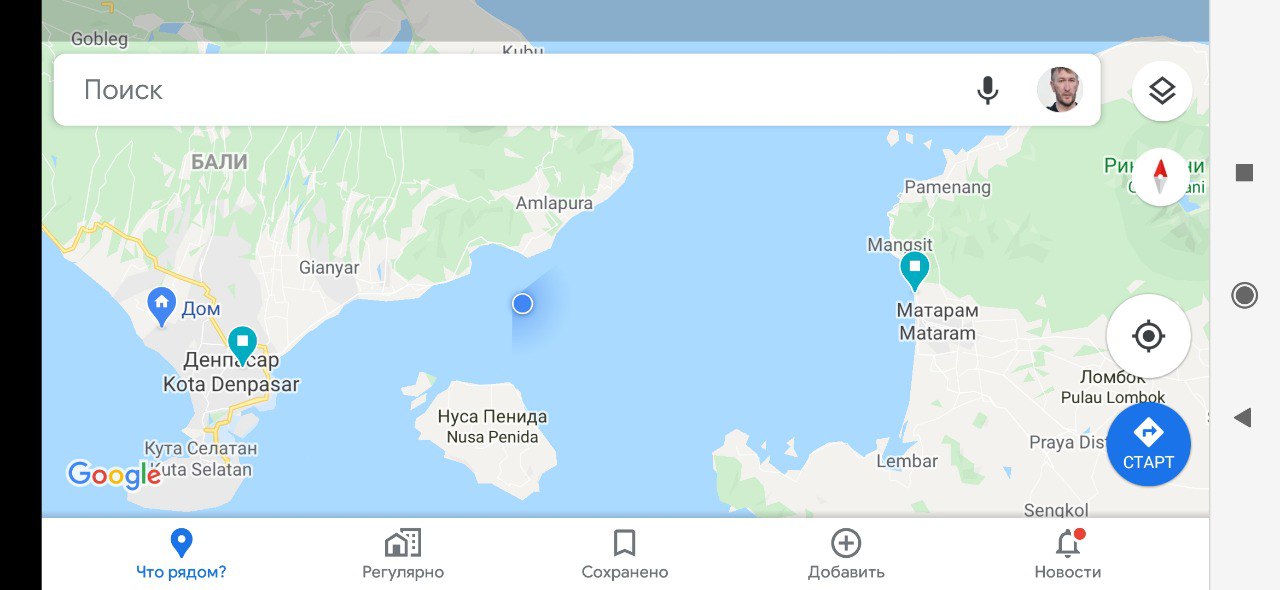The height and width of the screenshot is (590, 1280).
Task: Open the Сохранено tab
Action: click(x=625, y=555)
